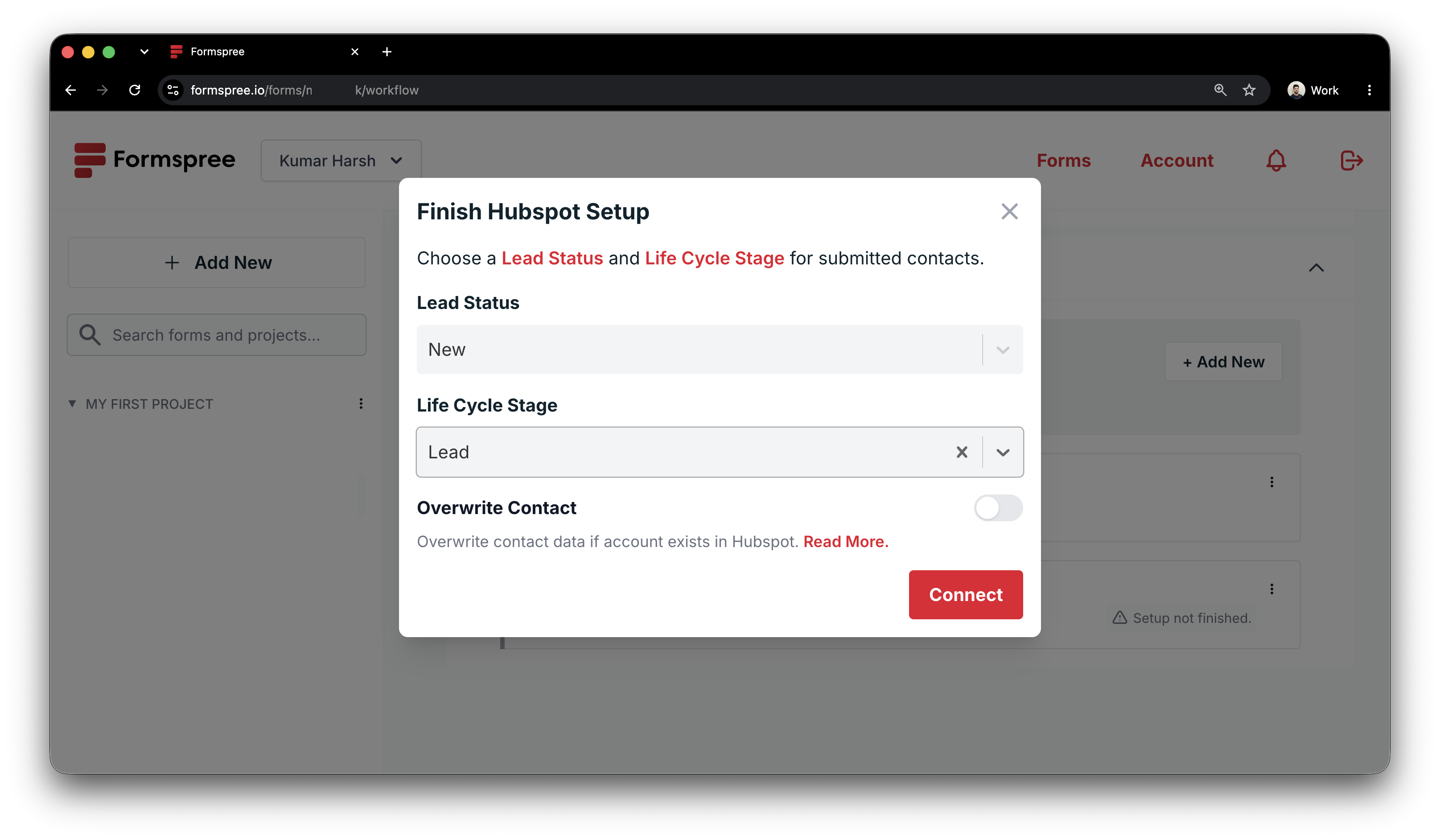
Task: Open the notifications bell
Action: 1276,161
